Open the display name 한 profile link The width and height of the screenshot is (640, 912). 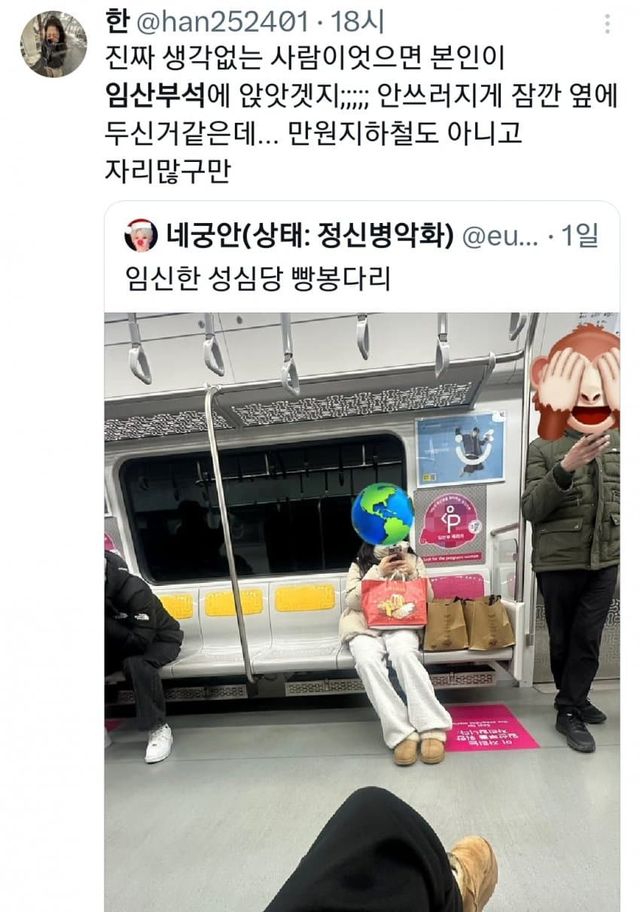(x=117, y=23)
